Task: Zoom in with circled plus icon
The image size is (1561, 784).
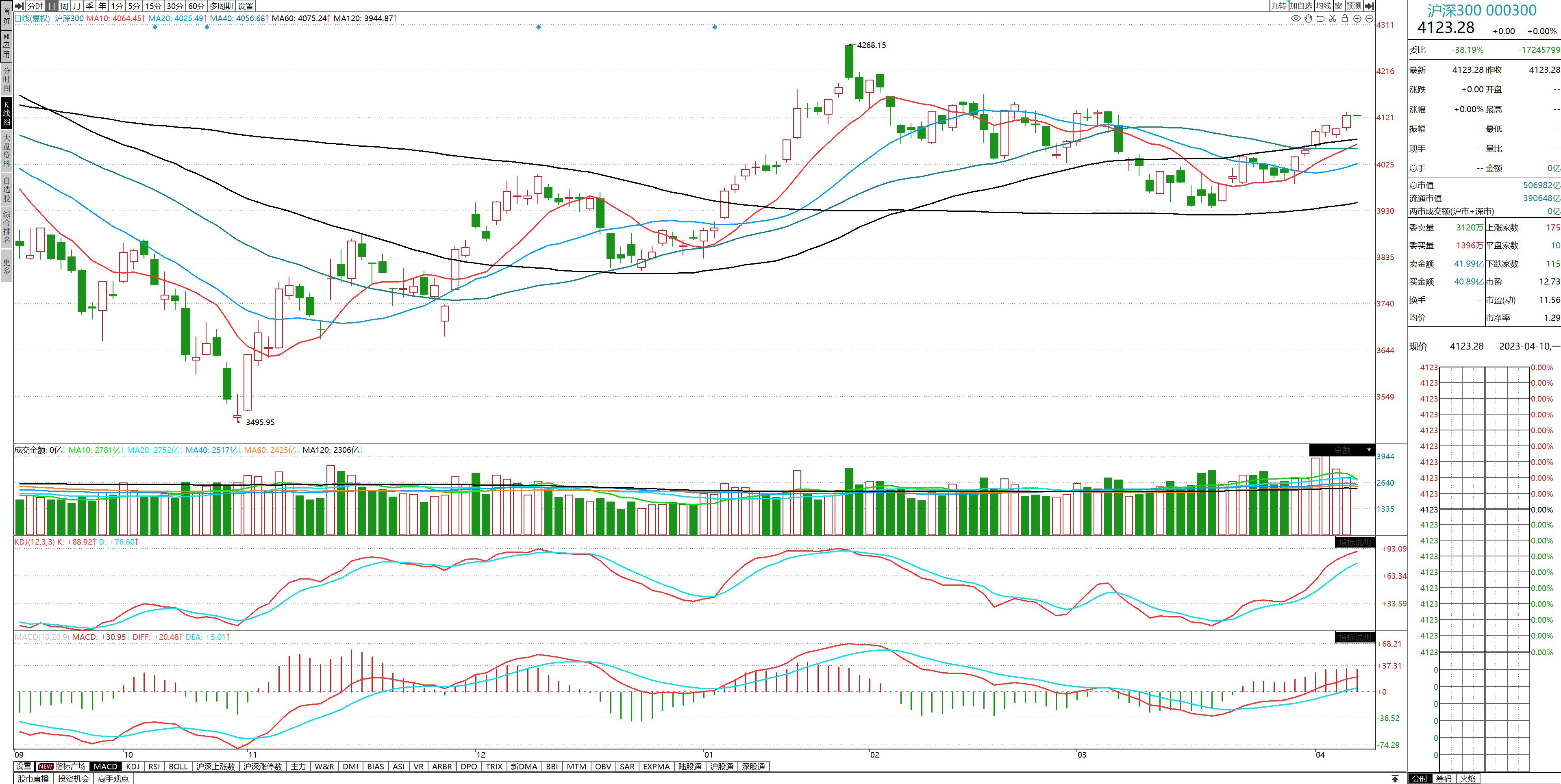Action: (1357, 19)
